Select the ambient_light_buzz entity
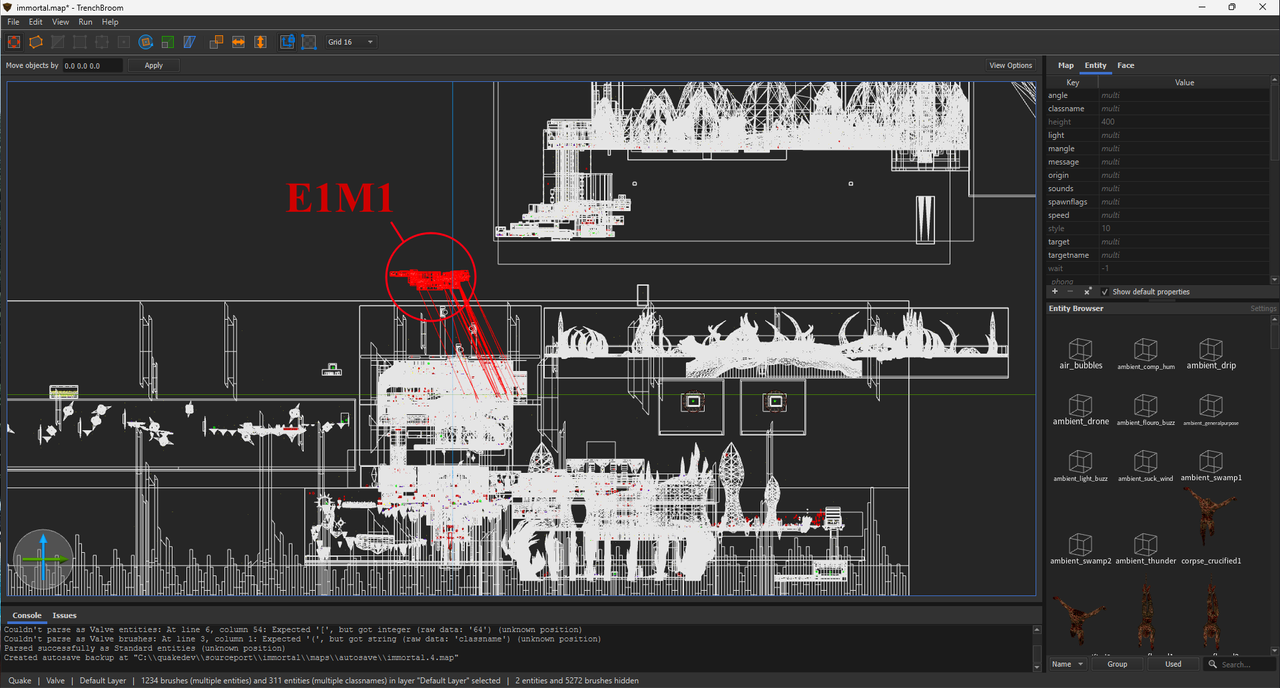The height and width of the screenshot is (688, 1280). (1080, 466)
